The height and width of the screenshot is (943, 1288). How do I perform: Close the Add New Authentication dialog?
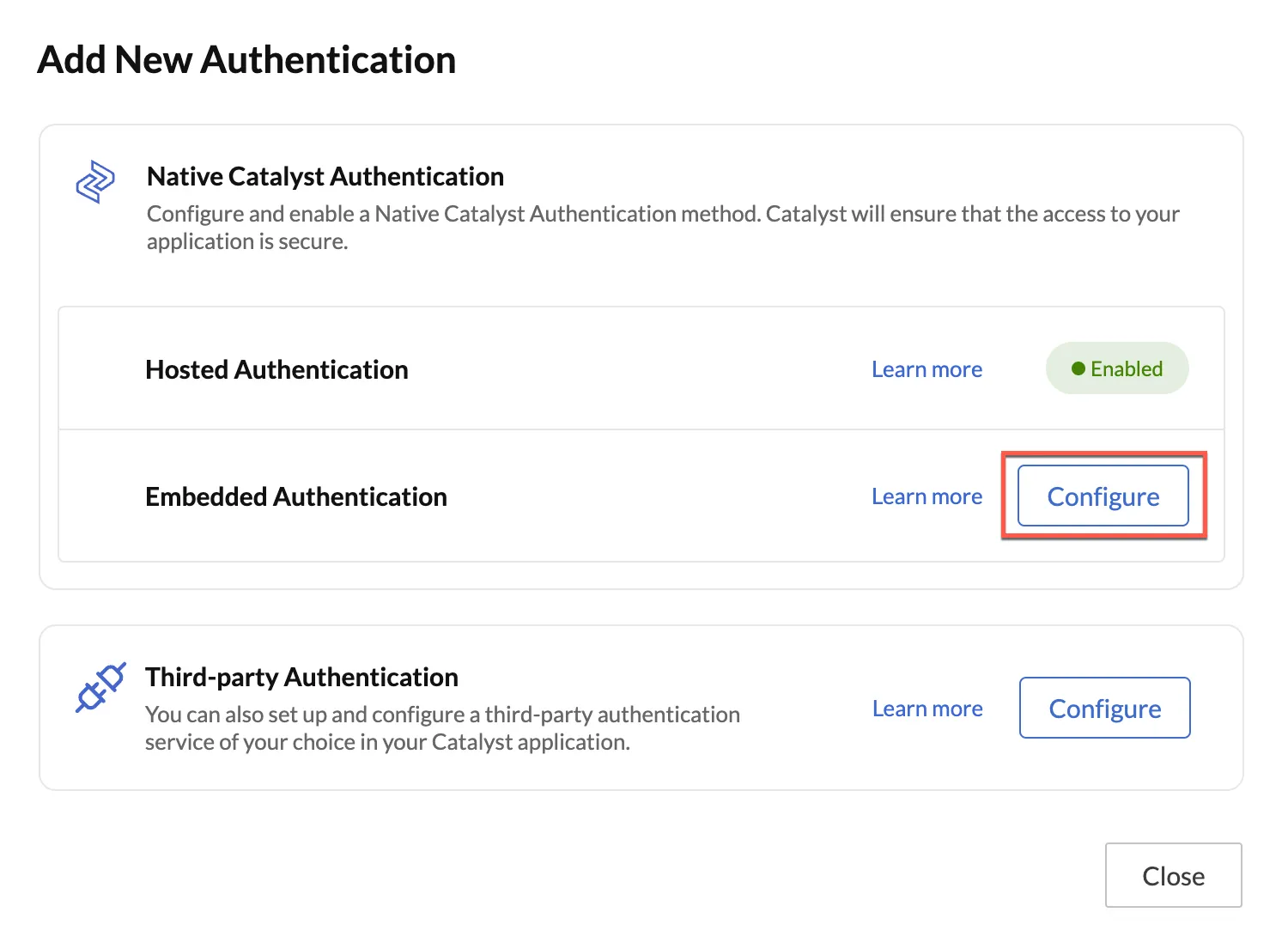click(x=1174, y=875)
